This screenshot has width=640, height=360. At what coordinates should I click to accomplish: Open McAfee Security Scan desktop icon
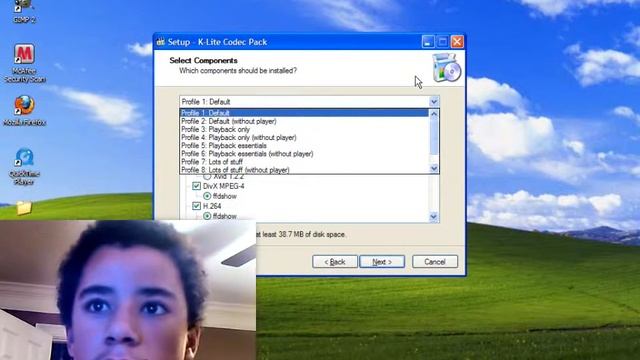click(x=24, y=62)
